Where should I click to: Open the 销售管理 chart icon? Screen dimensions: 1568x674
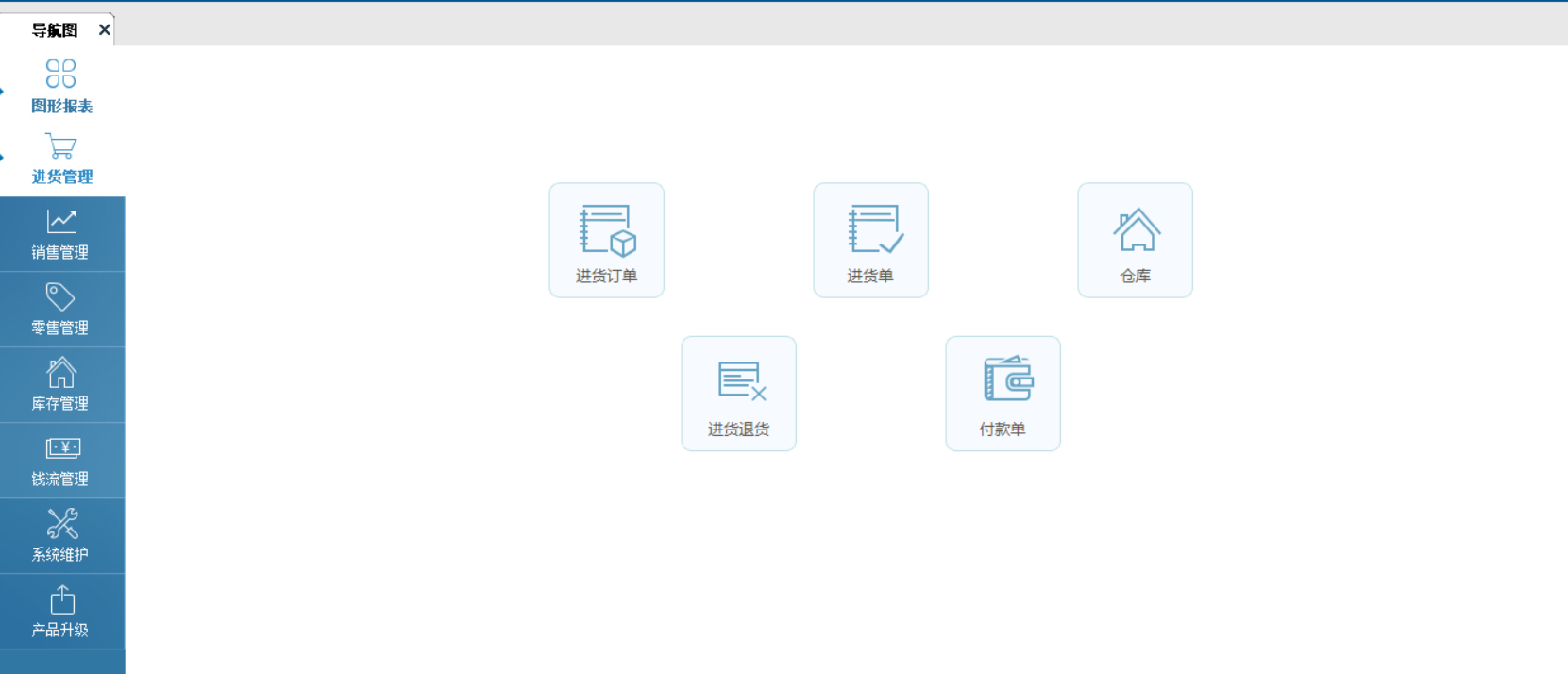pos(61,221)
